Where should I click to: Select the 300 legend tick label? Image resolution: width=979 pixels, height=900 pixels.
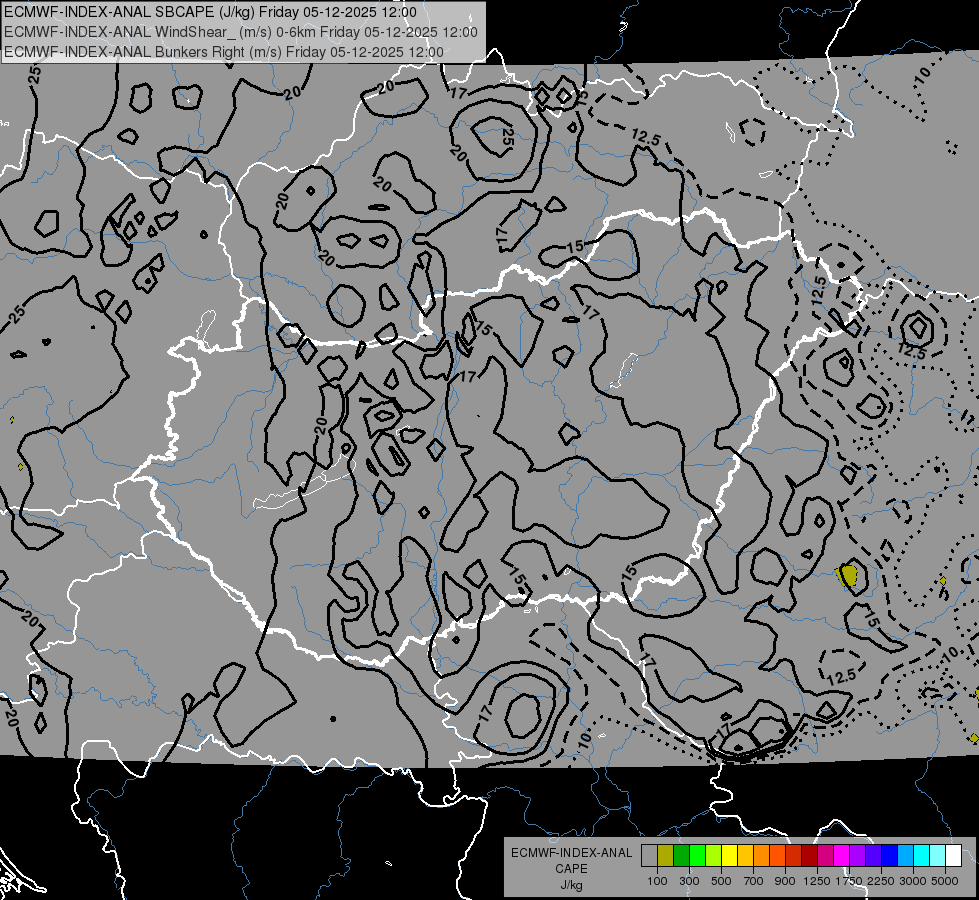pyautogui.click(x=689, y=881)
